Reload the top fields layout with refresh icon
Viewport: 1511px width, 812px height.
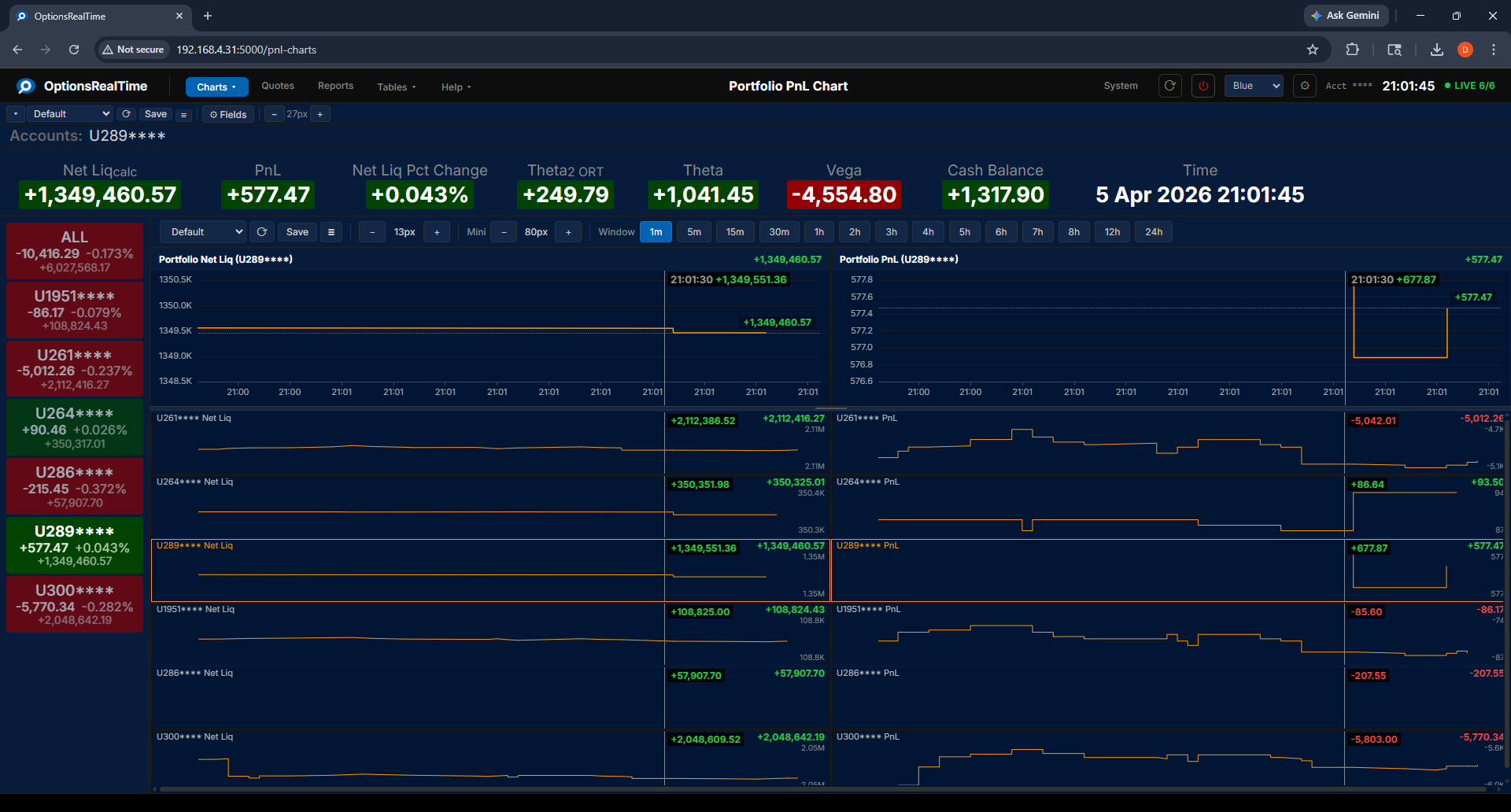[x=126, y=114]
